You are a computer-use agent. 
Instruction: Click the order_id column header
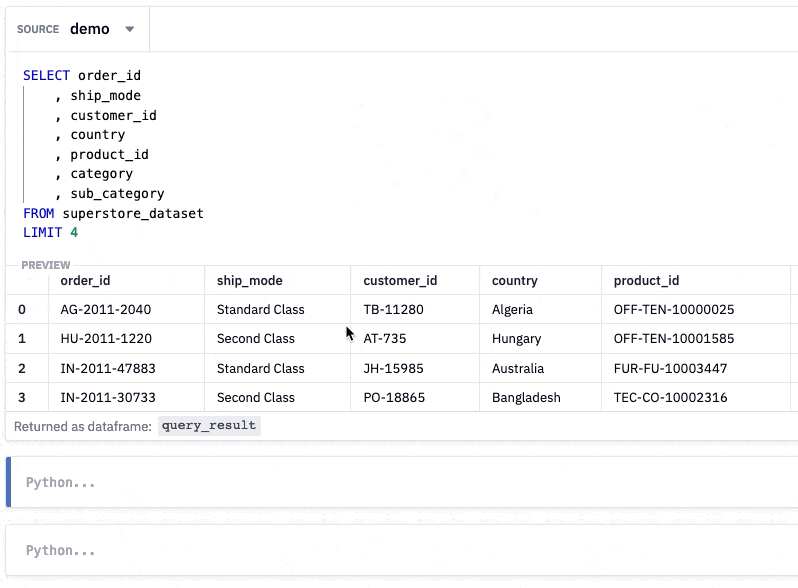click(86, 281)
